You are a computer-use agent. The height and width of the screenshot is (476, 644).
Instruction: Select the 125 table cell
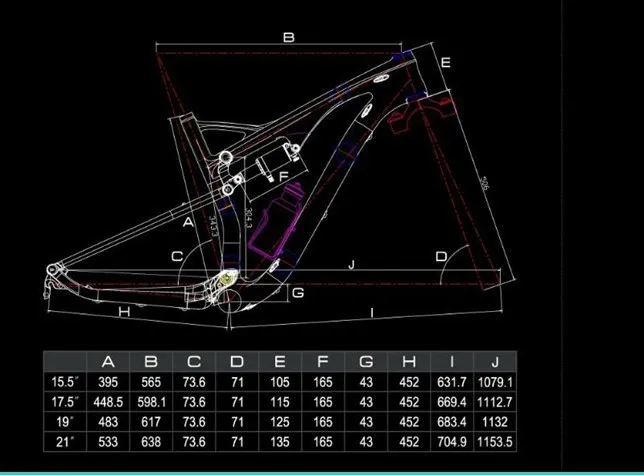point(280,422)
